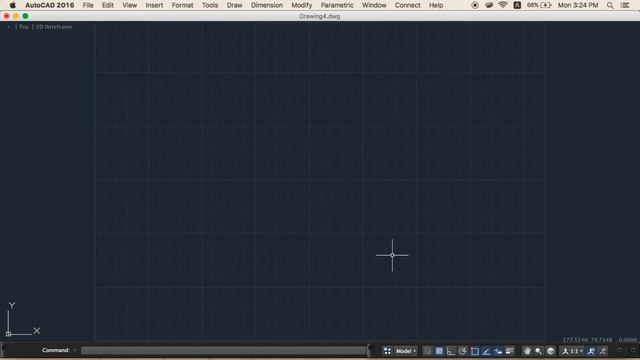Open the Model space dropdown
The width and height of the screenshot is (640, 360).
pos(406,351)
